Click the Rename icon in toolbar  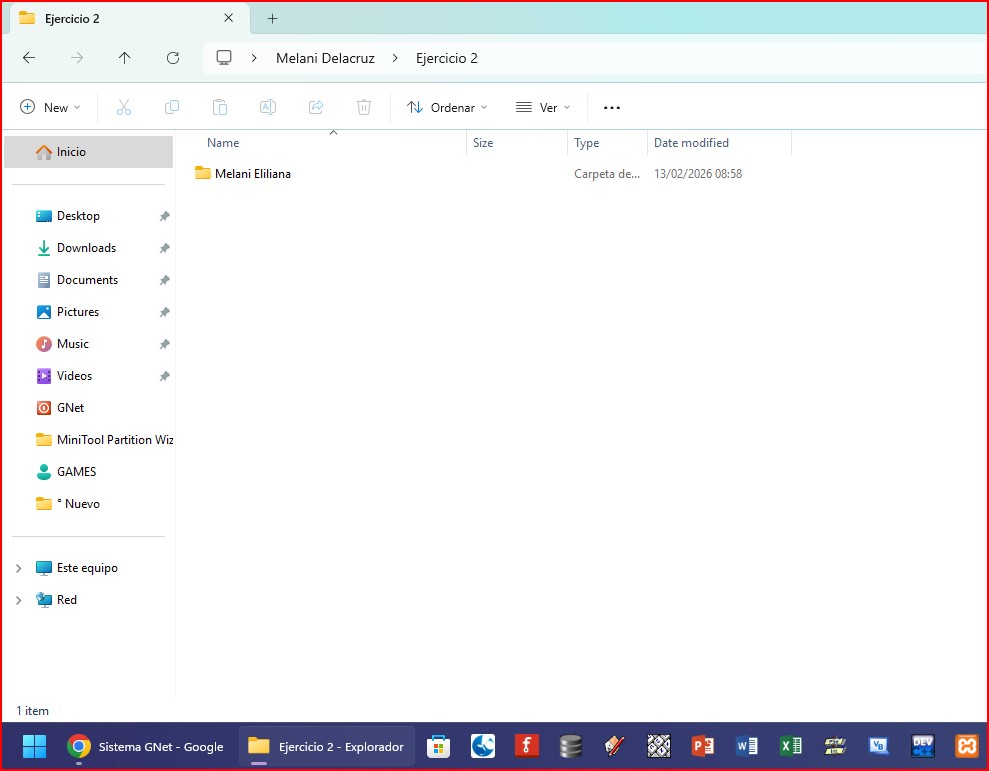268,107
